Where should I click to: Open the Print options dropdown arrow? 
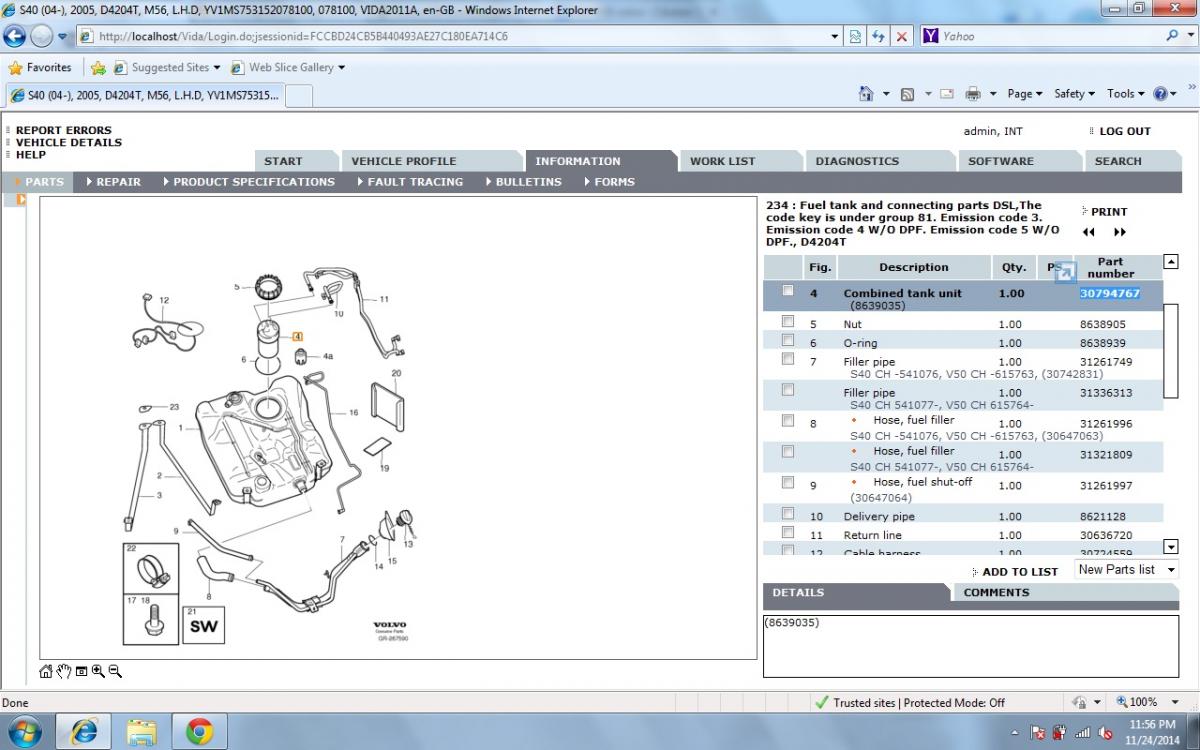tap(993, 94)
